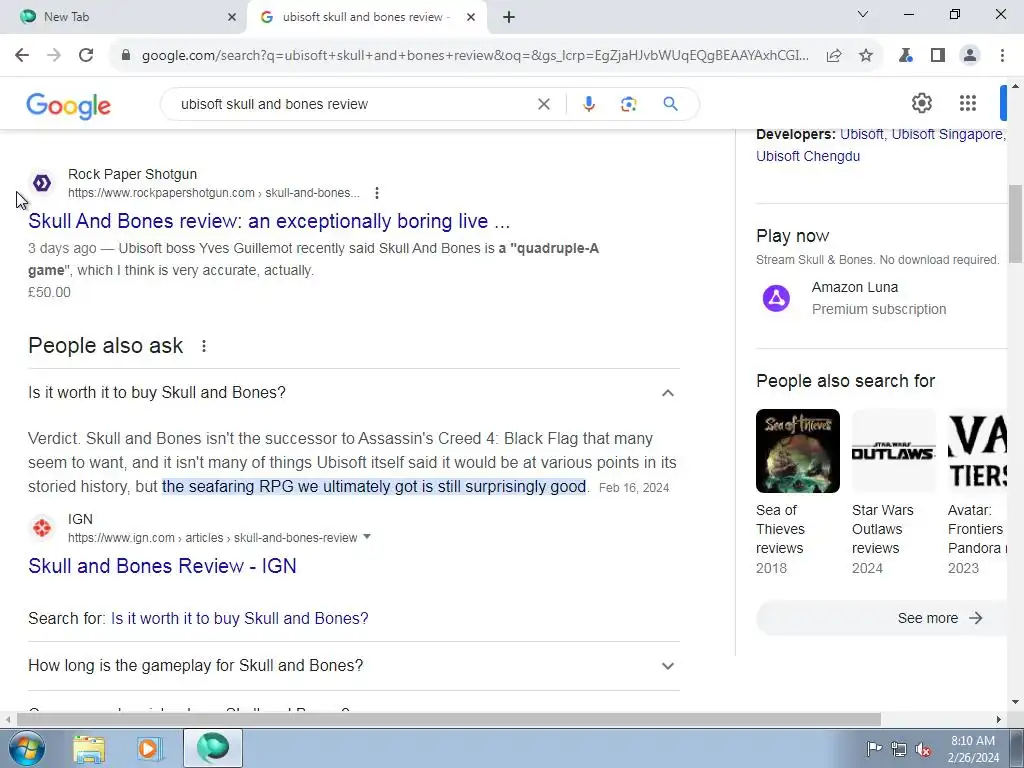
Task: Click the horizontal scroll right arrow
Action: [x=999, y=720]
